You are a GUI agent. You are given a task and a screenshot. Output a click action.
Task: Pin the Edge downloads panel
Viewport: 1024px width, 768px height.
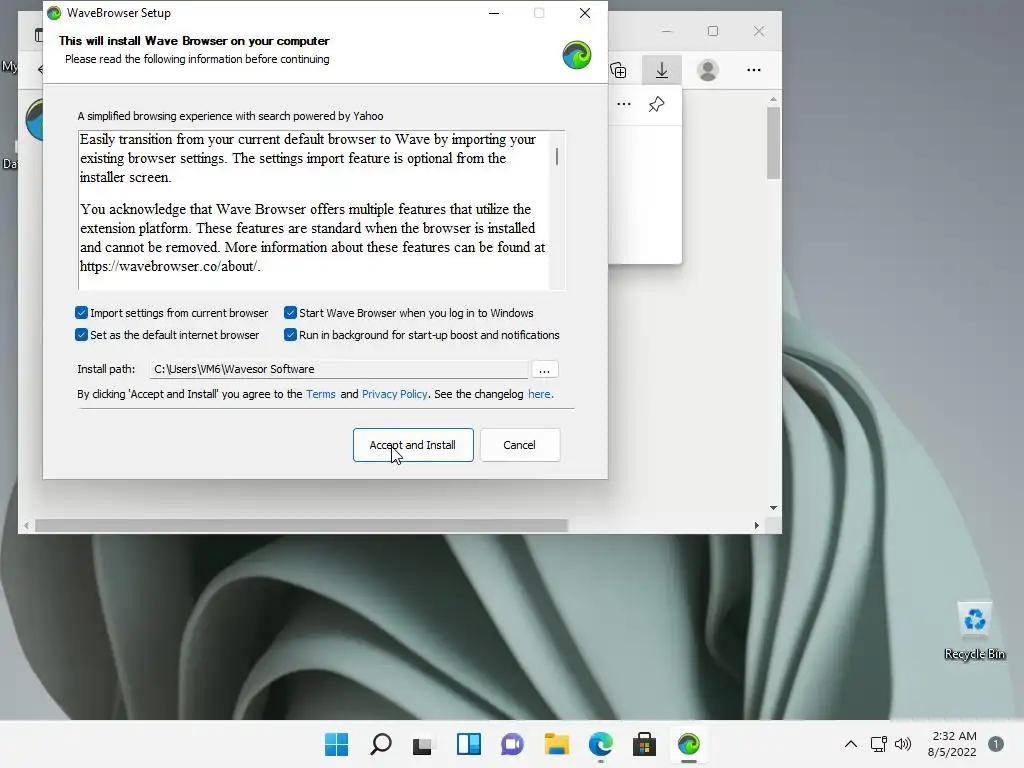656,104
